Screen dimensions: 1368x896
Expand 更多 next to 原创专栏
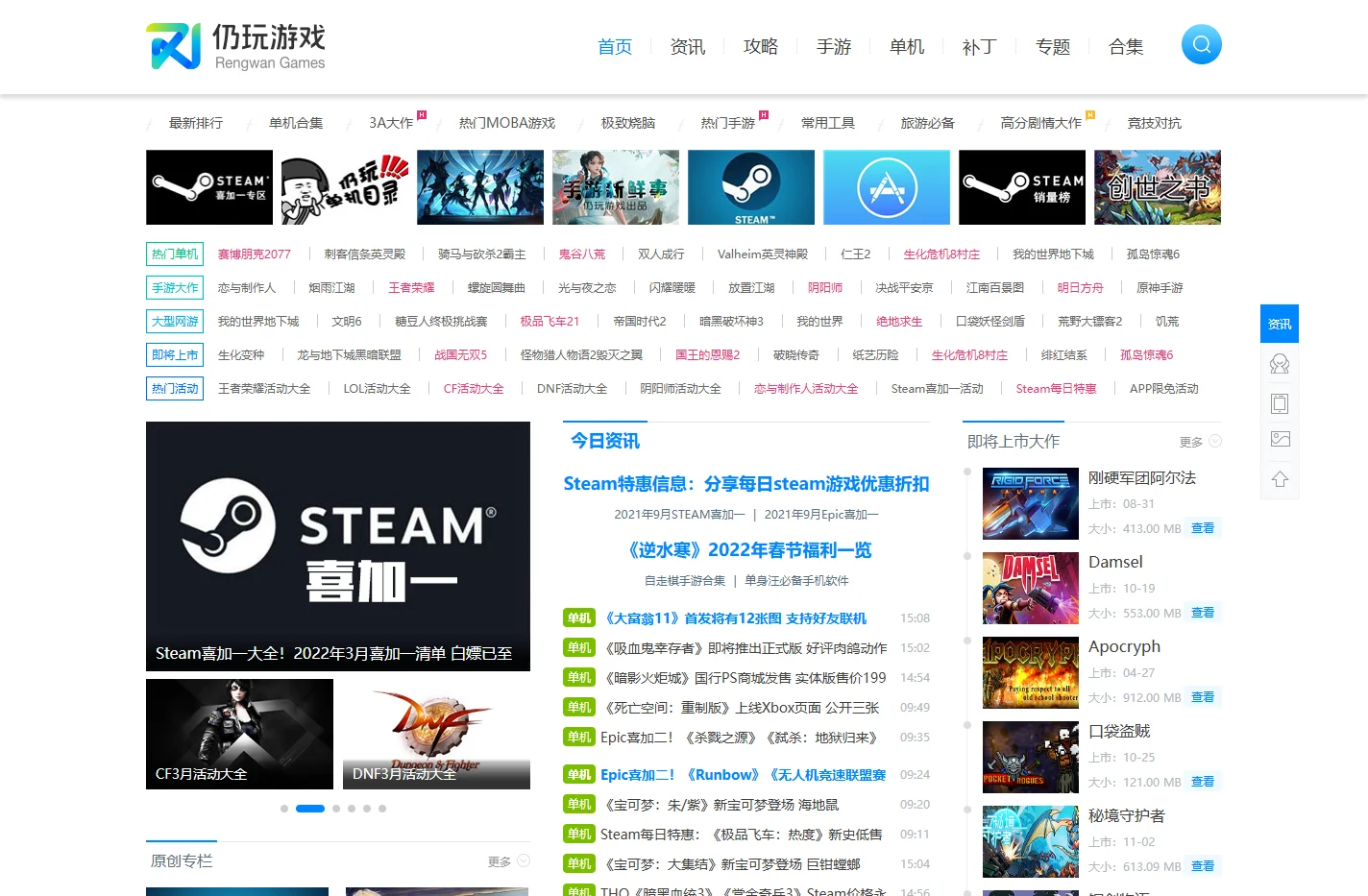pyautogui.click(x=508, y=861)
